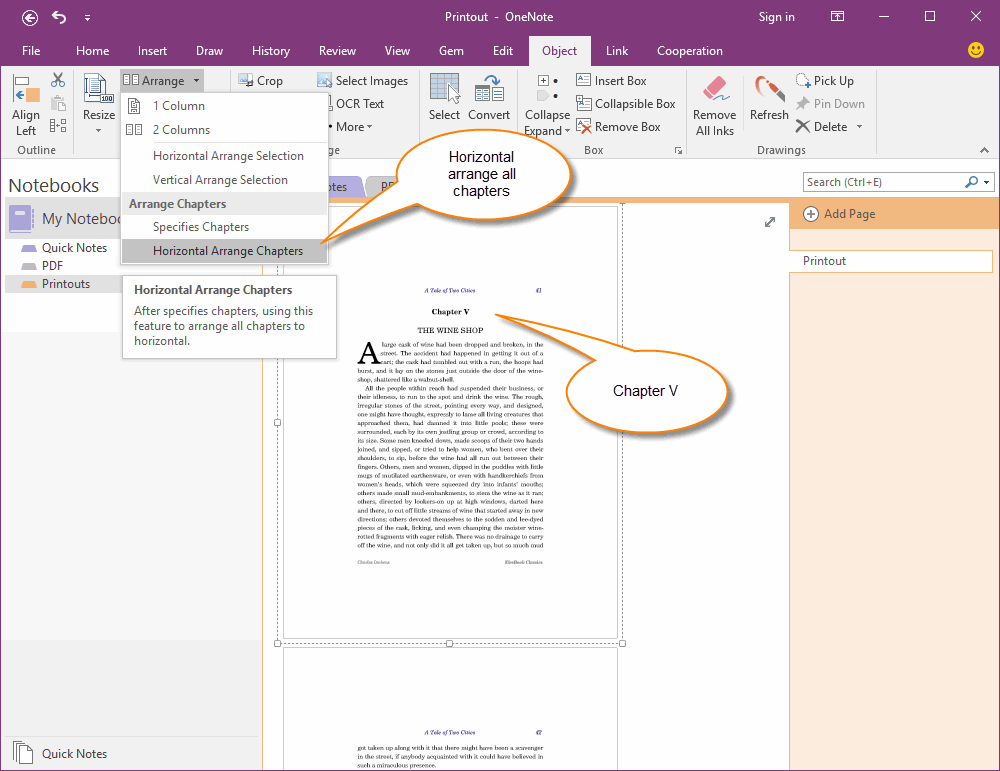Choose Specifies Chapters option
Screen dimensions: 1000x771
click(x=224, y=227)
